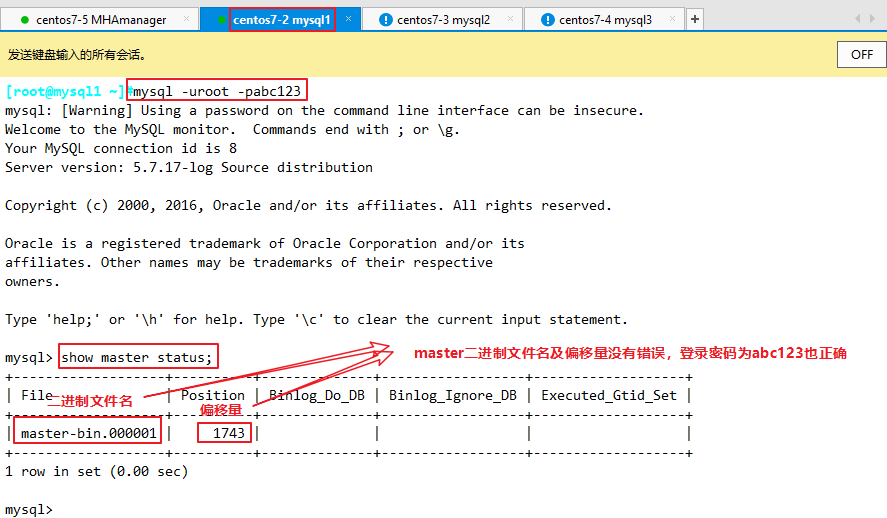This screenshot has height=518, width=887.
Task: Click the master-bin.000001 file value
Action: point(89,433)
